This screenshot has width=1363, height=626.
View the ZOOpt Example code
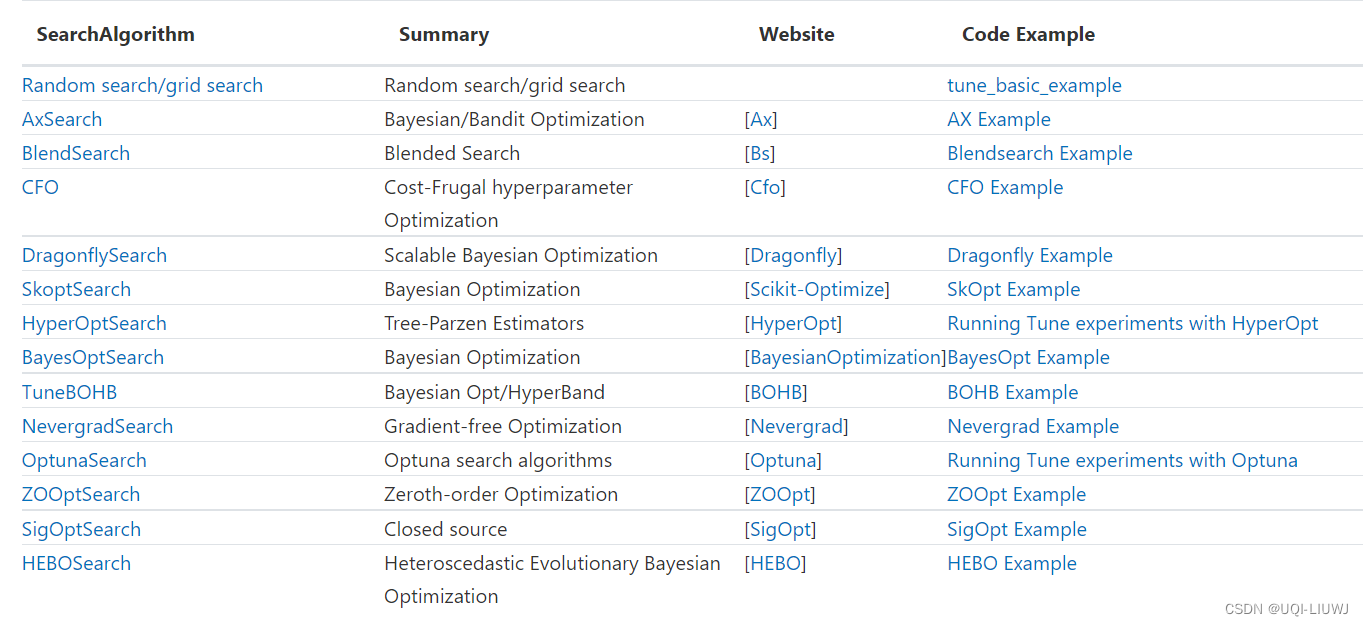click(x=1016, y=495)
